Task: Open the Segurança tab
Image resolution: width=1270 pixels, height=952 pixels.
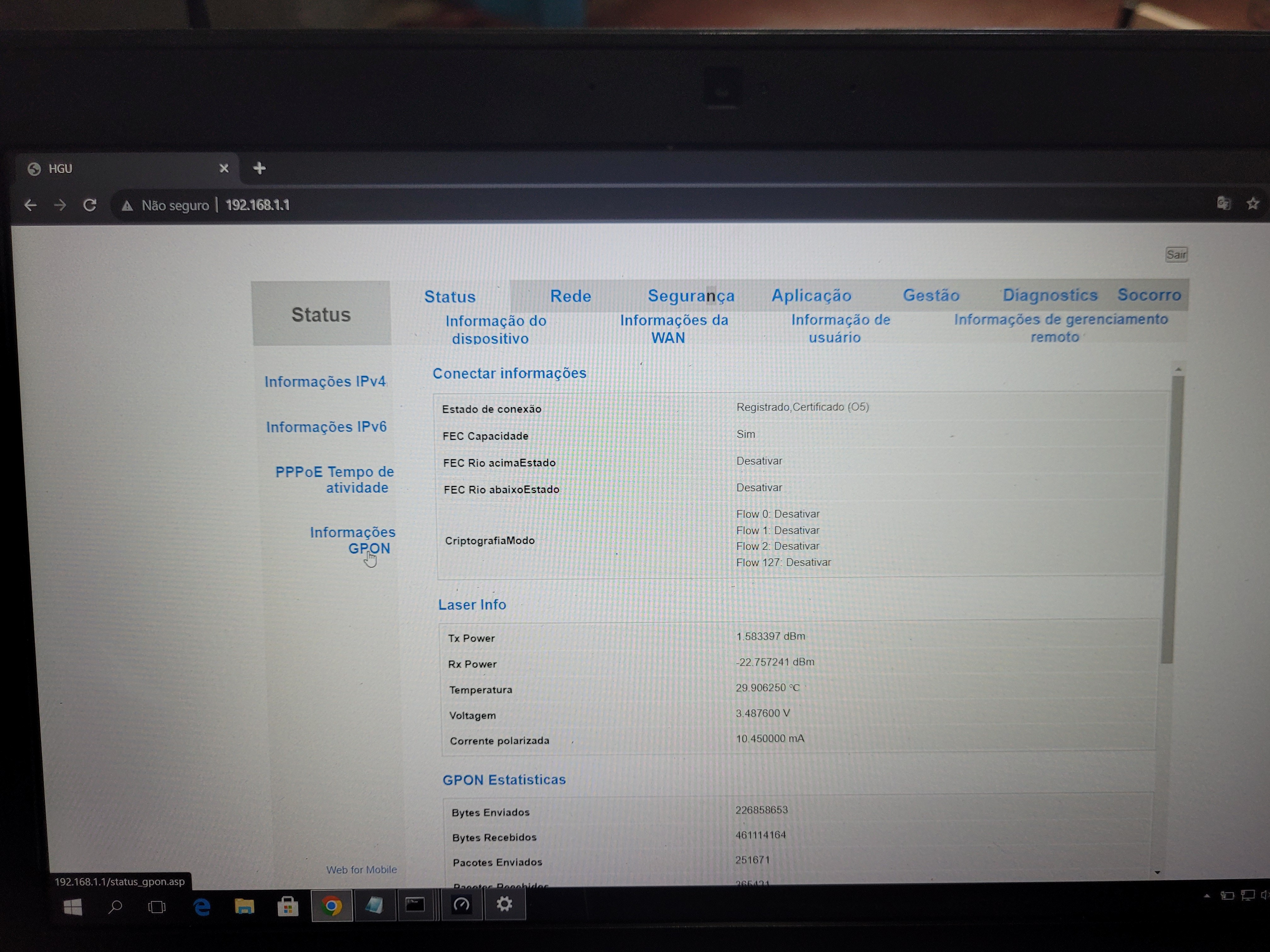Action: [x=691, y=296]
